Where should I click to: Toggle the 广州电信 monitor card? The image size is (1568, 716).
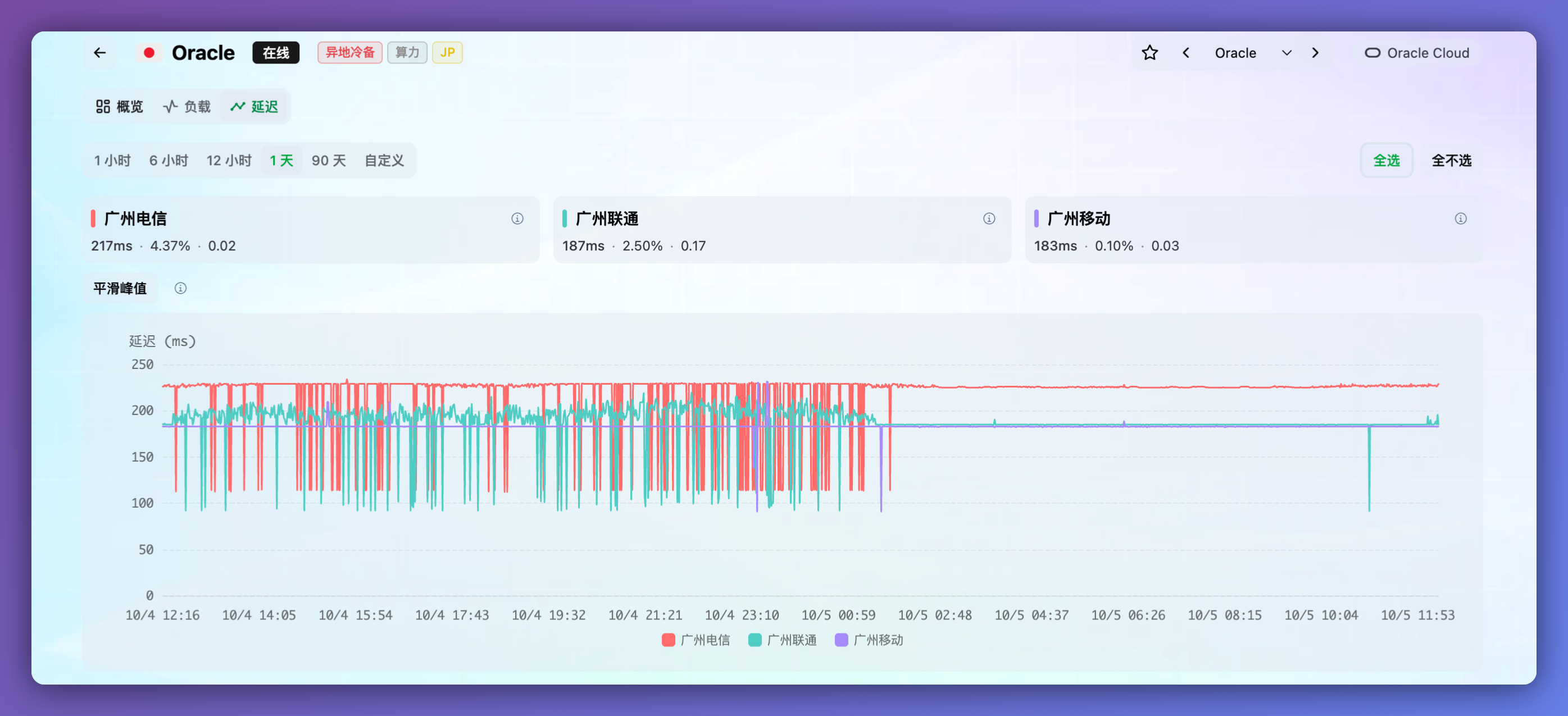(x=311, y=230)
